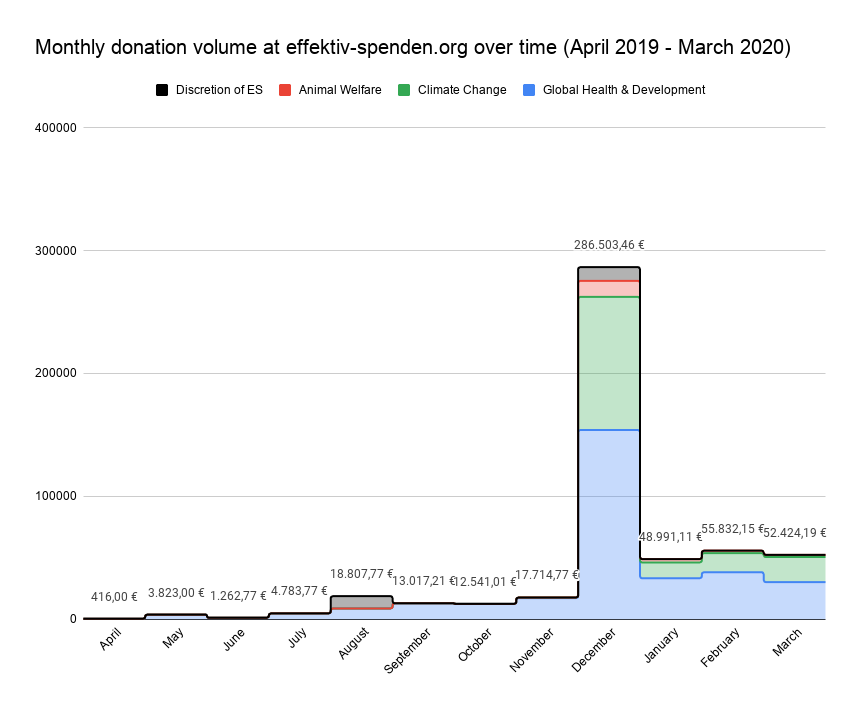Image resolution: width=861 pixels, height=708 pixels.
Task: Select the Climate Change legend label
Action: pyautogui.click(x=462, y=90)
